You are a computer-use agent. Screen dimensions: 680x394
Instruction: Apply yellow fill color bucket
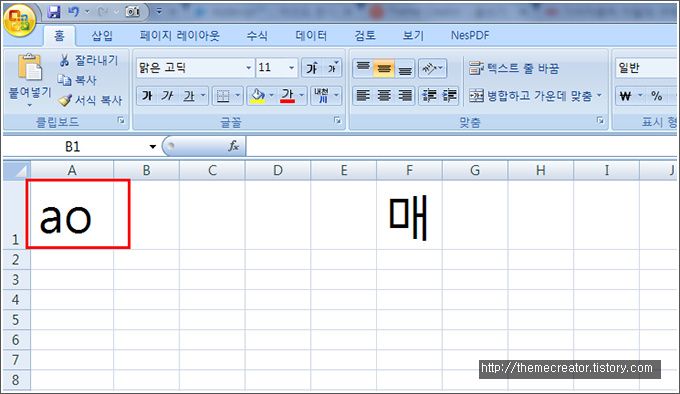point(258,95)
